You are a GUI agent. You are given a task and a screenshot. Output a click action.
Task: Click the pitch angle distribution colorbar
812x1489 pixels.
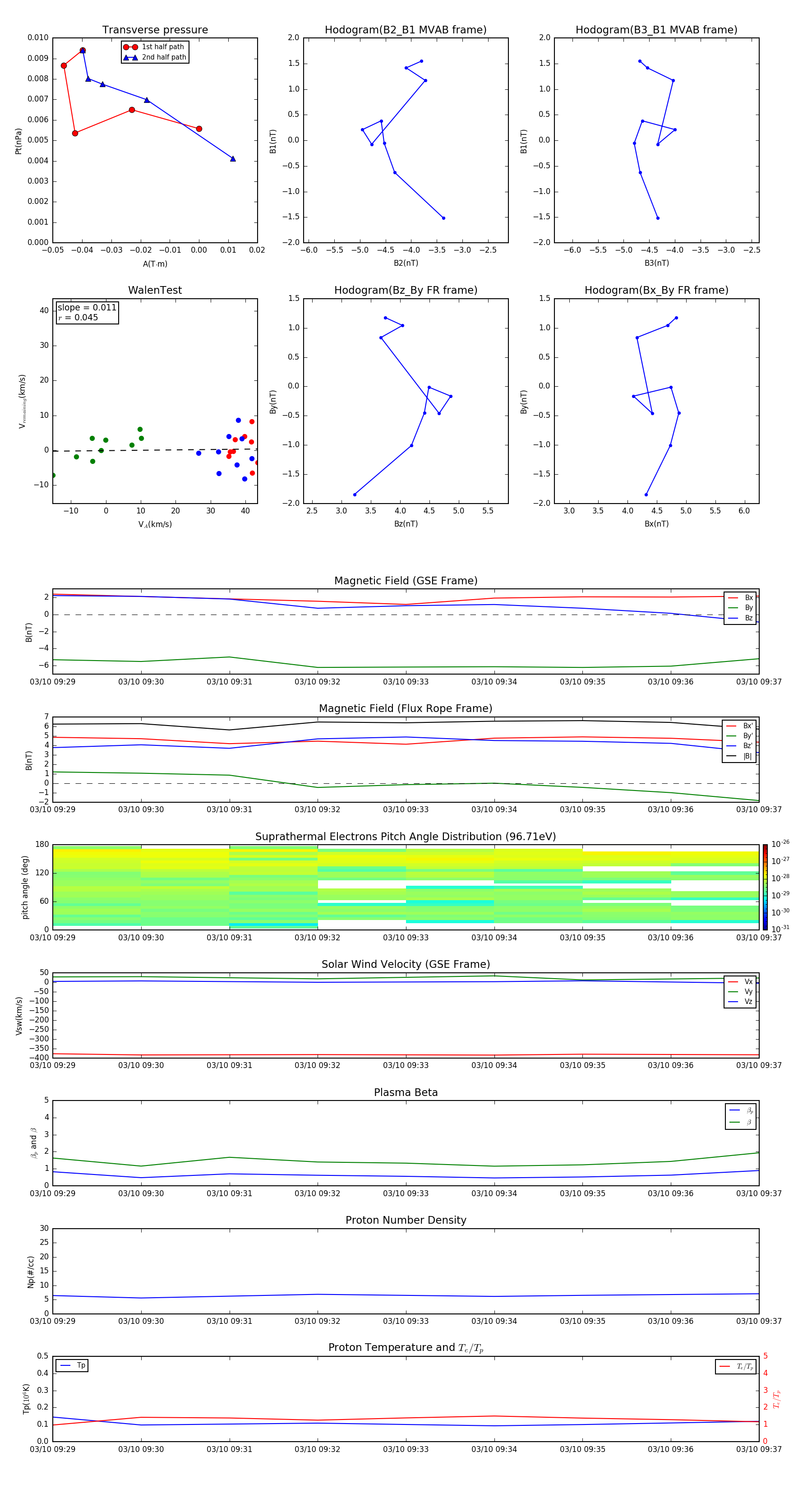pos(765,887)
